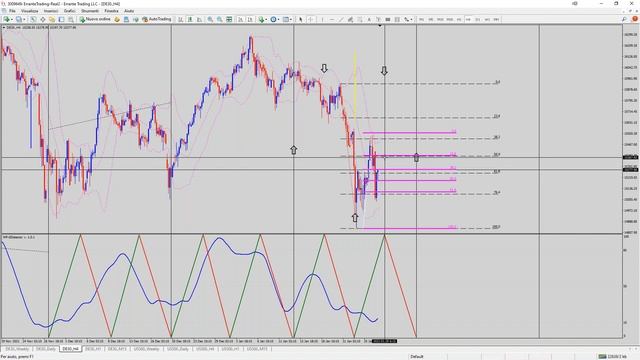Switch to the DE30,M15 chart tab
The height and width of the screenshot is (360, 640).
117,349
